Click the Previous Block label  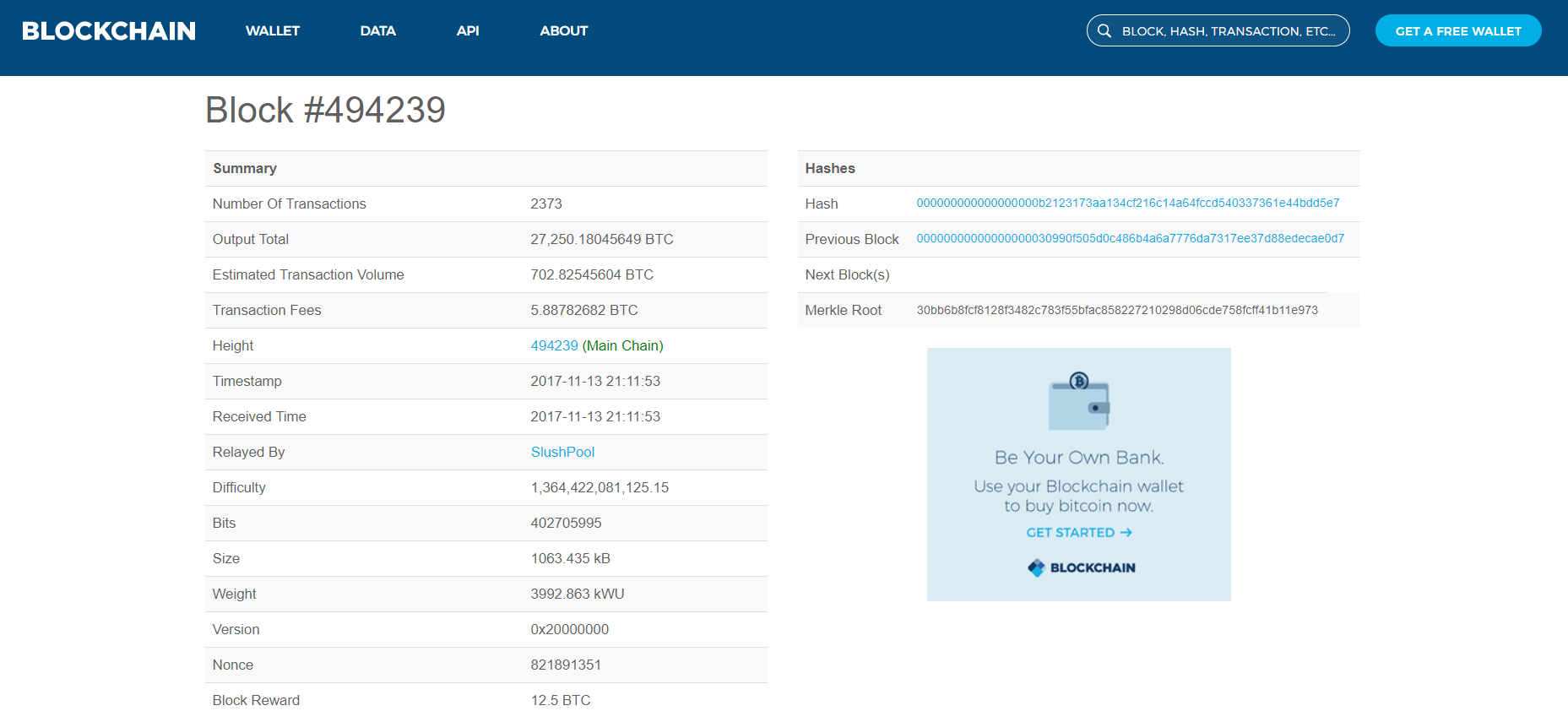pos(852,239)
